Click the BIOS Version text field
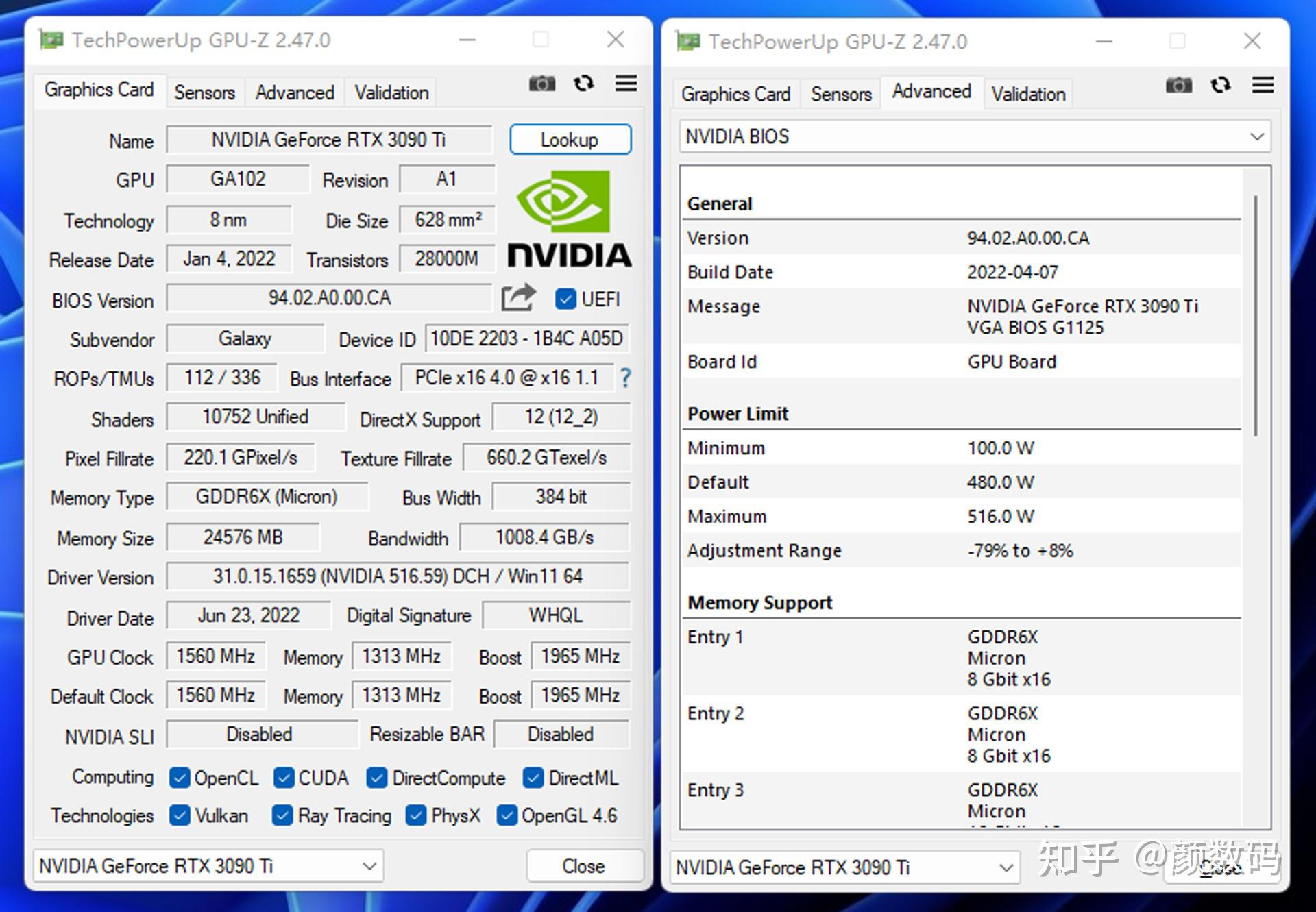The image size is (1316, 912). click(329, 298)
